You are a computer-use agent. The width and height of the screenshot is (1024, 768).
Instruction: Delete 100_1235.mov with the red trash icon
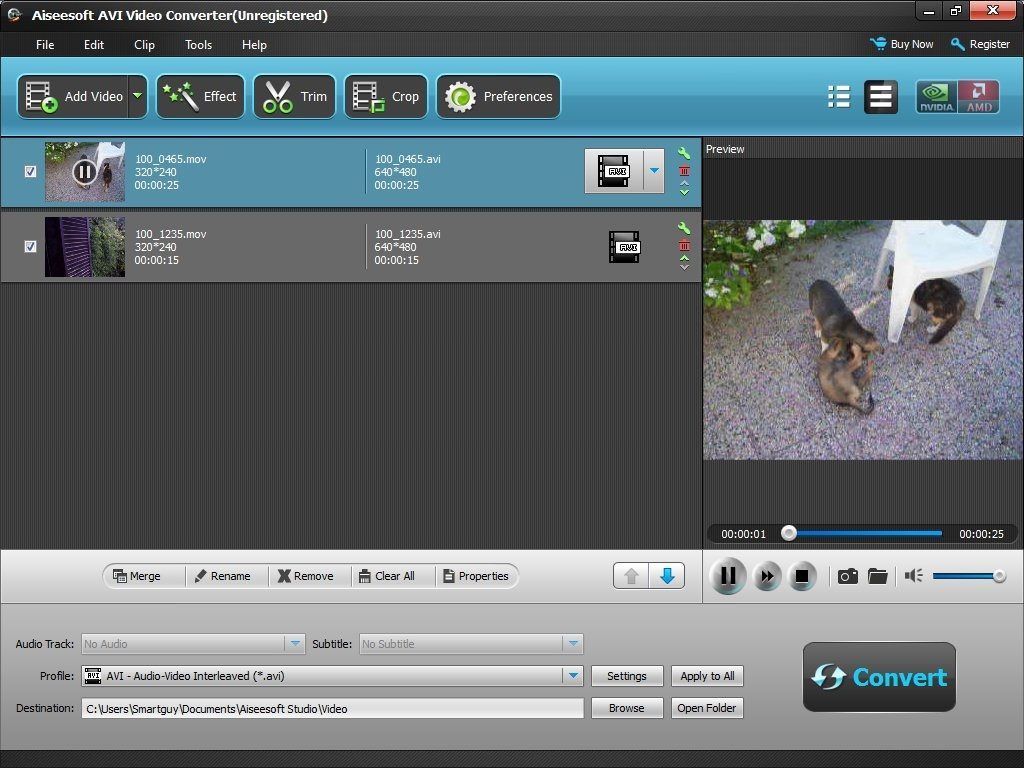(x=684, y=246)
